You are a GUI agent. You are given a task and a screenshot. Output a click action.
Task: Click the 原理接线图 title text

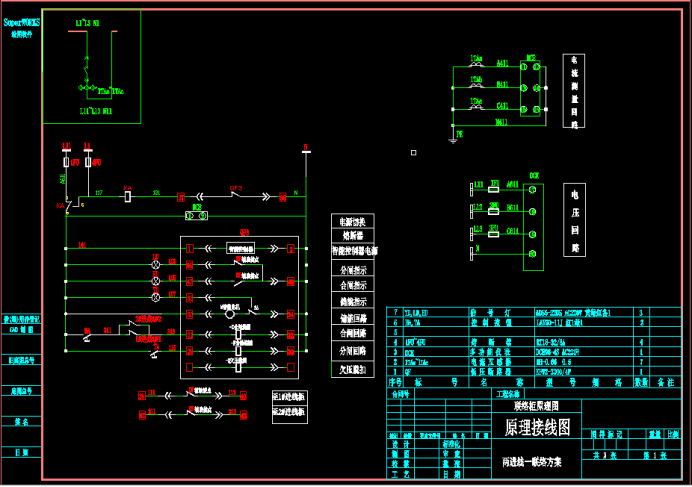pos(537,427)
